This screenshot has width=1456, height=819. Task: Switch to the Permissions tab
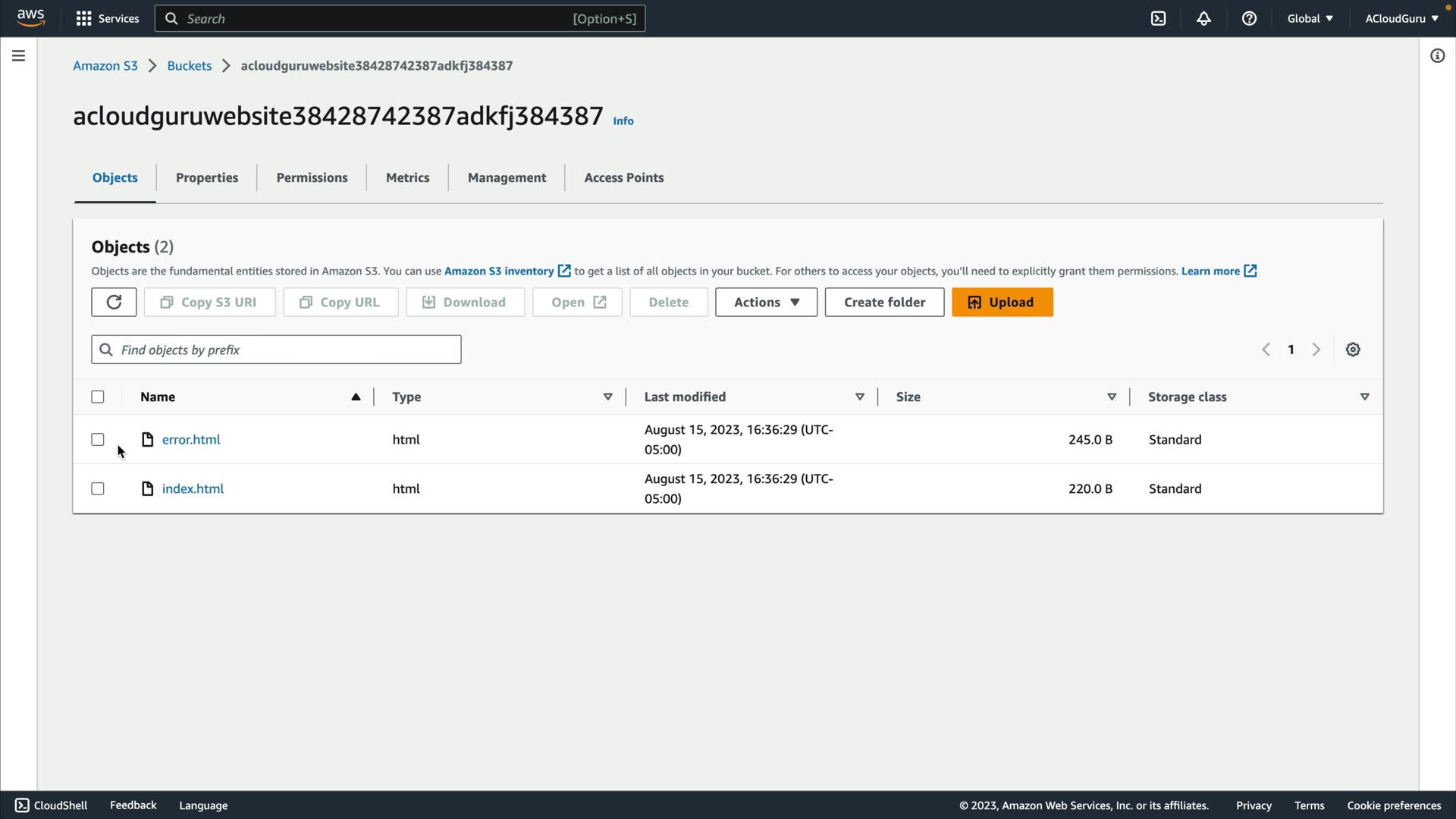tap(312, 177)
